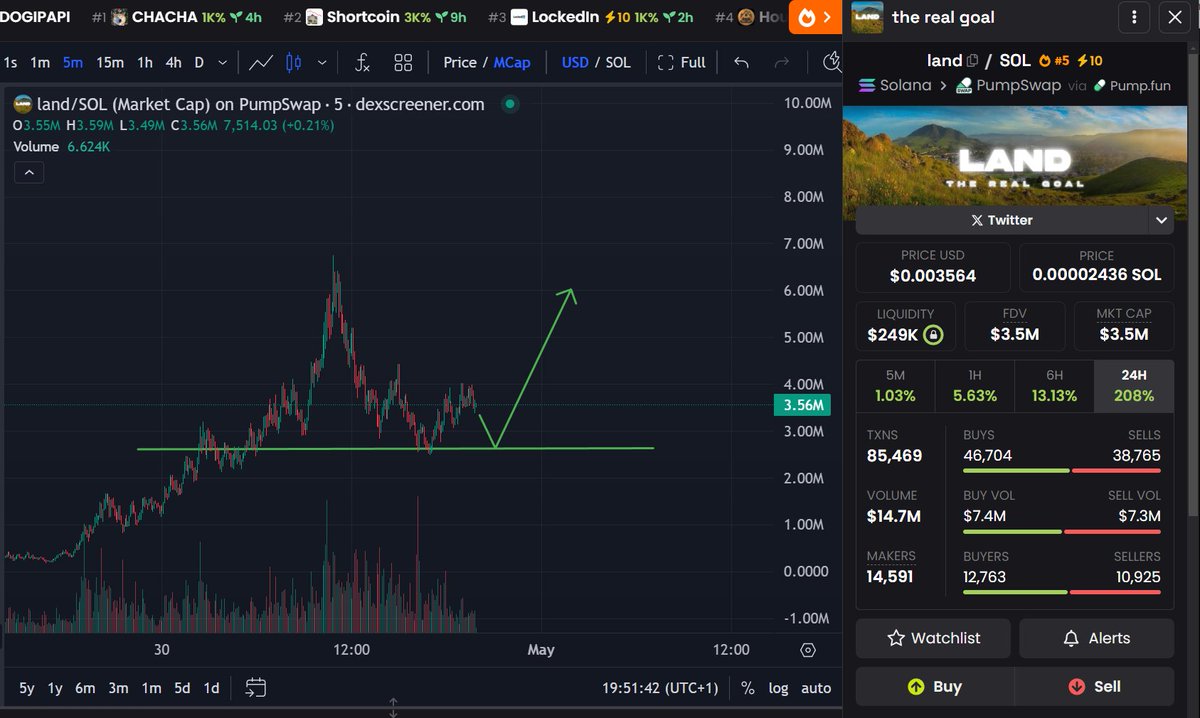Redo the chart action
The image size is (1200, 718).
point(782,62)
